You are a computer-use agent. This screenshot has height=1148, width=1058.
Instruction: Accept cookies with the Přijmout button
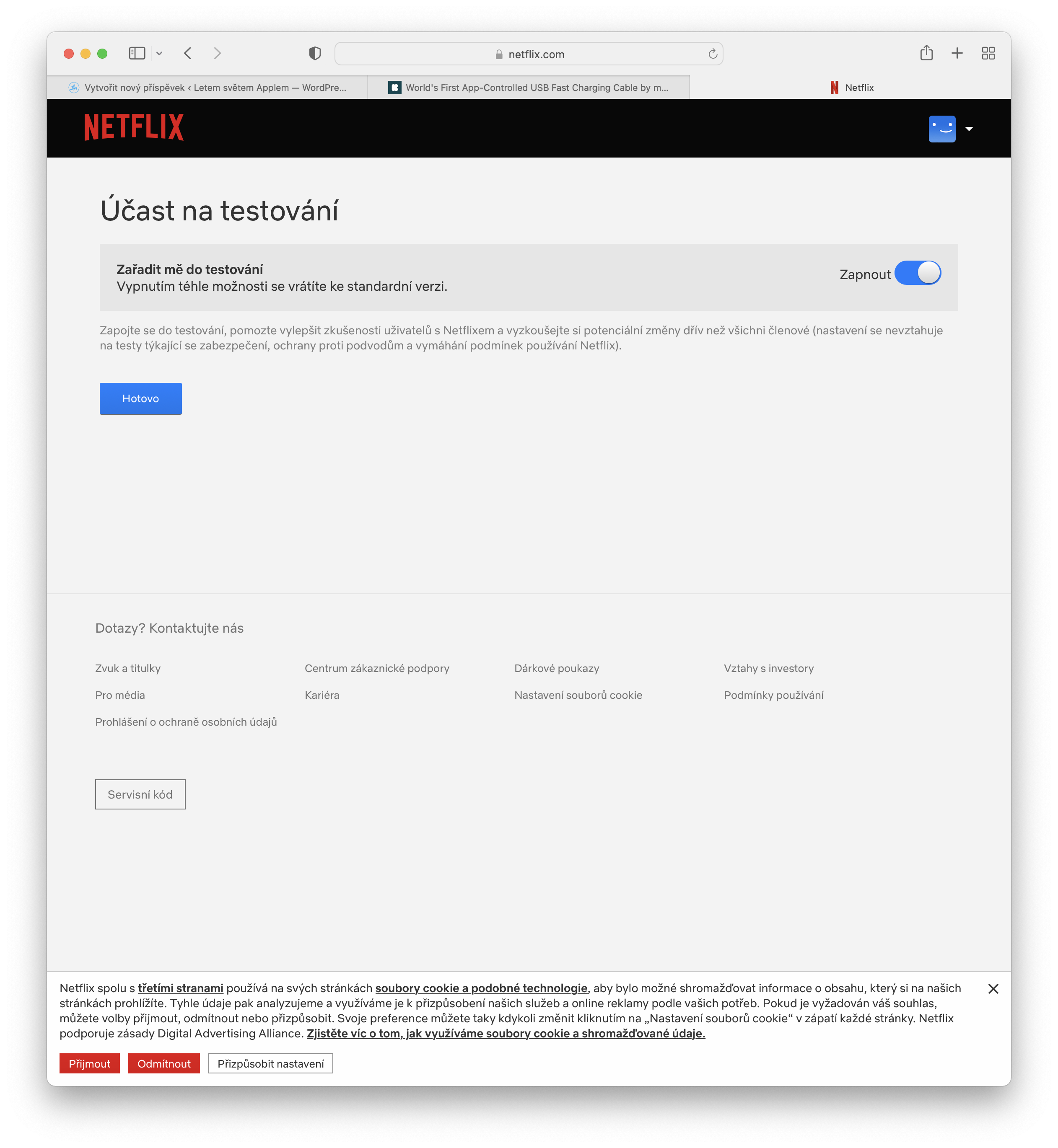89,1063
